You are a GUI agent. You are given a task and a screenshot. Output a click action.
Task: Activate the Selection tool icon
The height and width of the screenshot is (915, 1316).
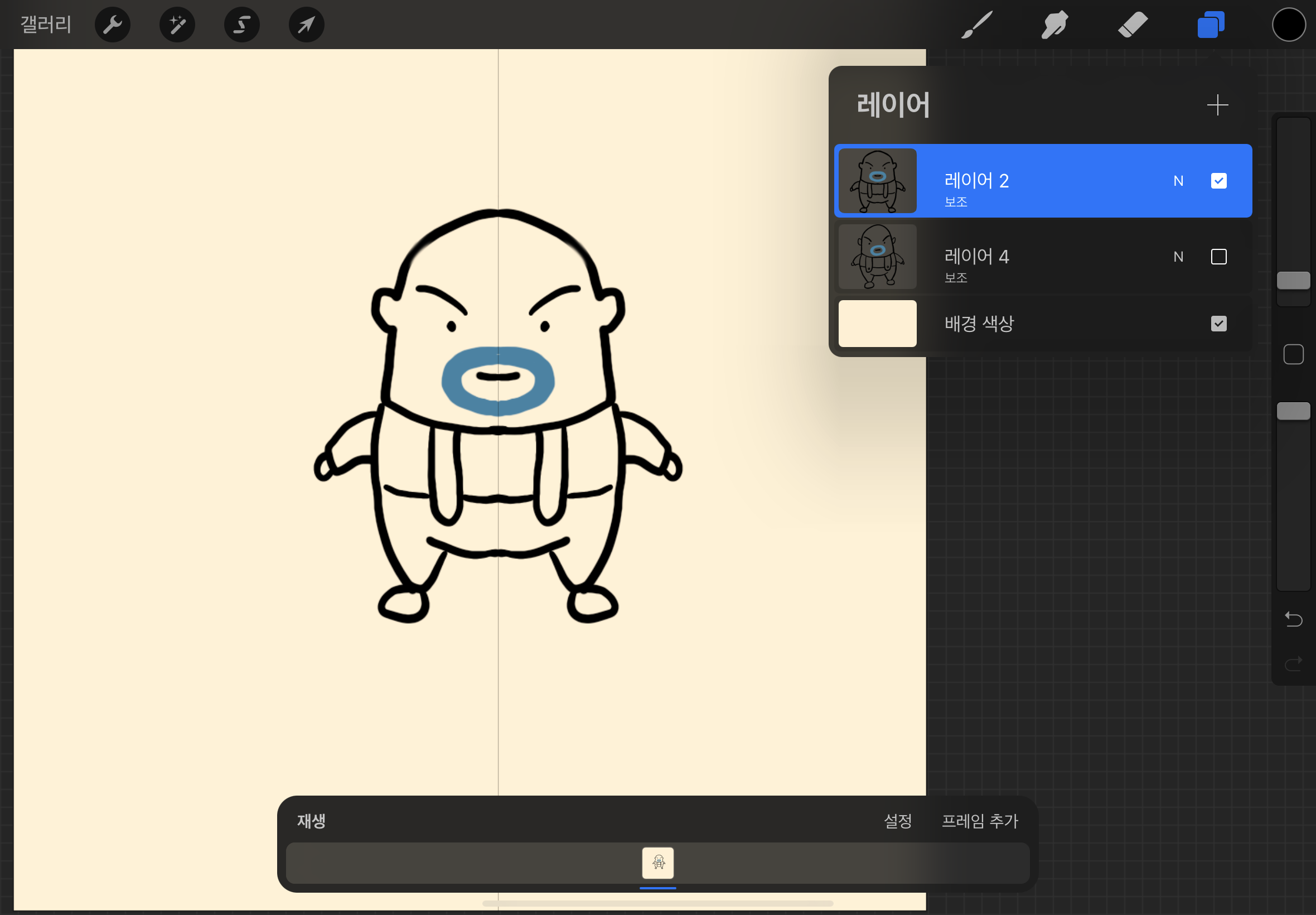tap(242, 25)
